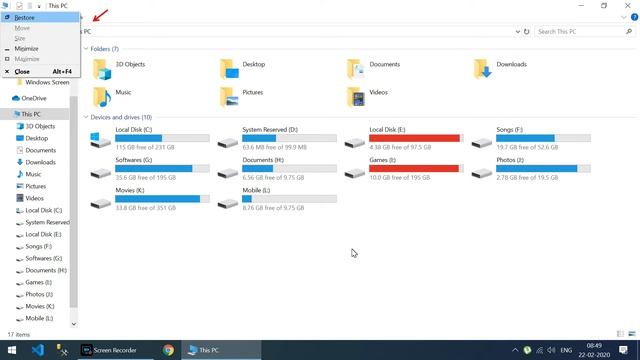This screenshot has width=640, height=360.
Task: Open the Windows Start button
Action: 12,350
